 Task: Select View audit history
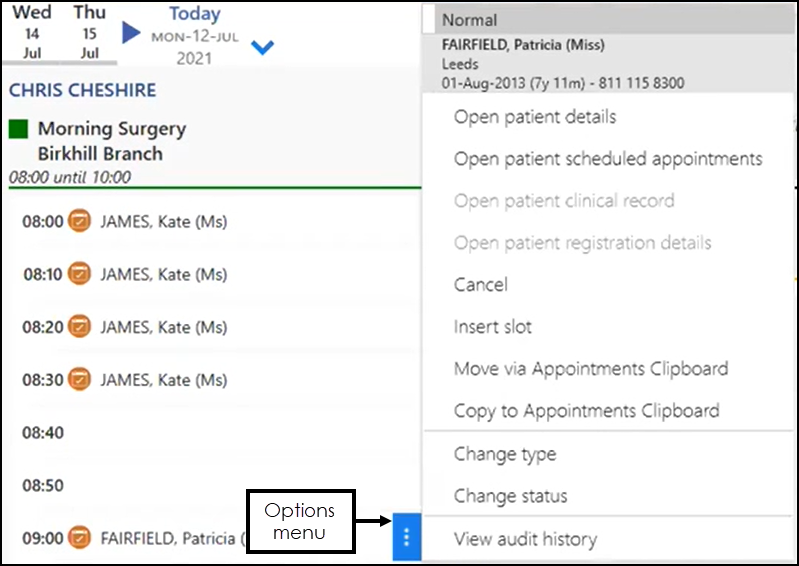[x=525, y=540]
